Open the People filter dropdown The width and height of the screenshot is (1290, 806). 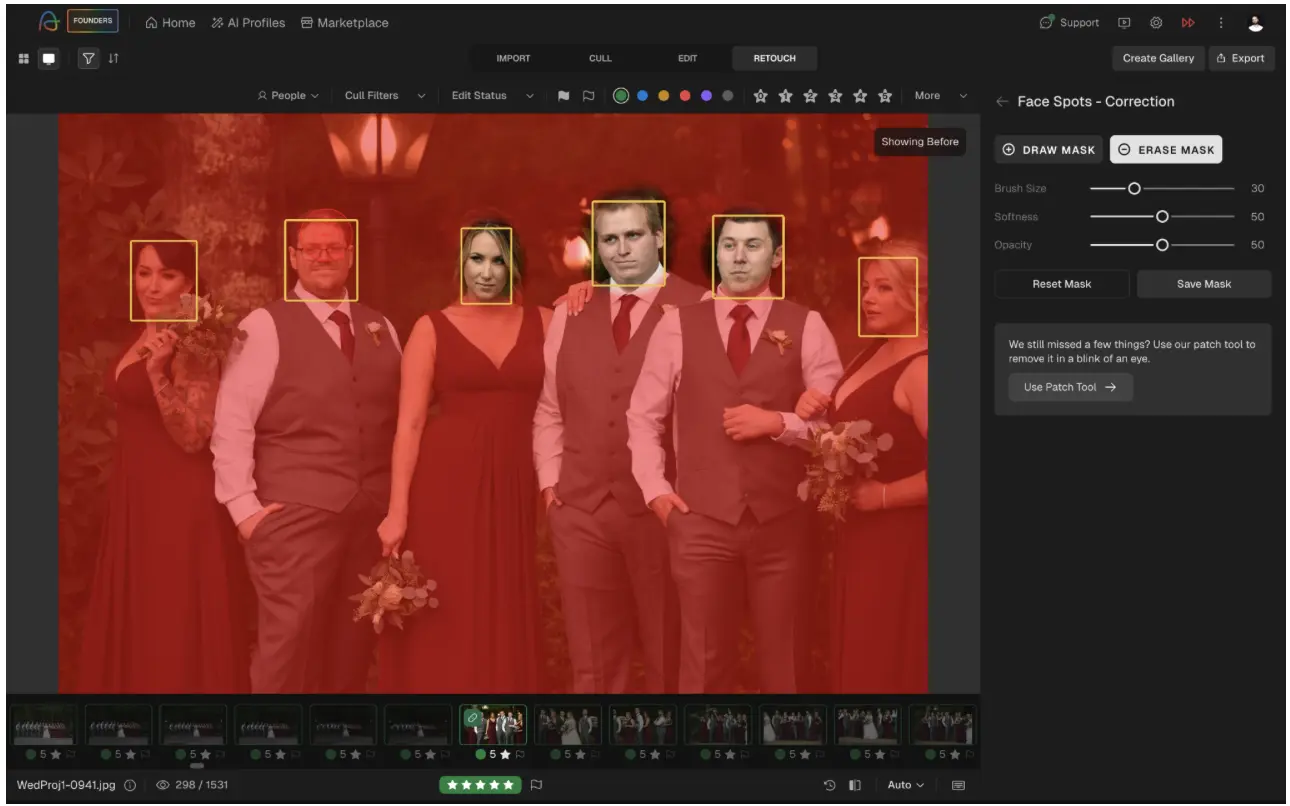click(x=288, y=96)
